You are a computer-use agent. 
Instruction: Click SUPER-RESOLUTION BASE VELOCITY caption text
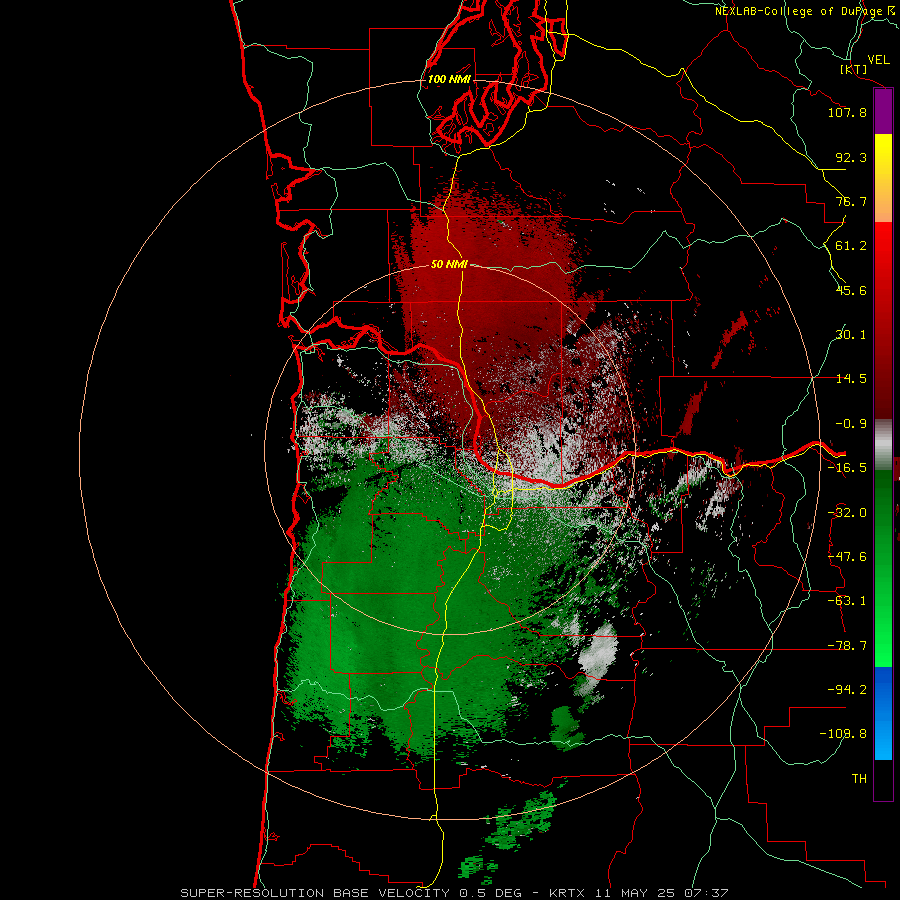(x=315, y=893)
